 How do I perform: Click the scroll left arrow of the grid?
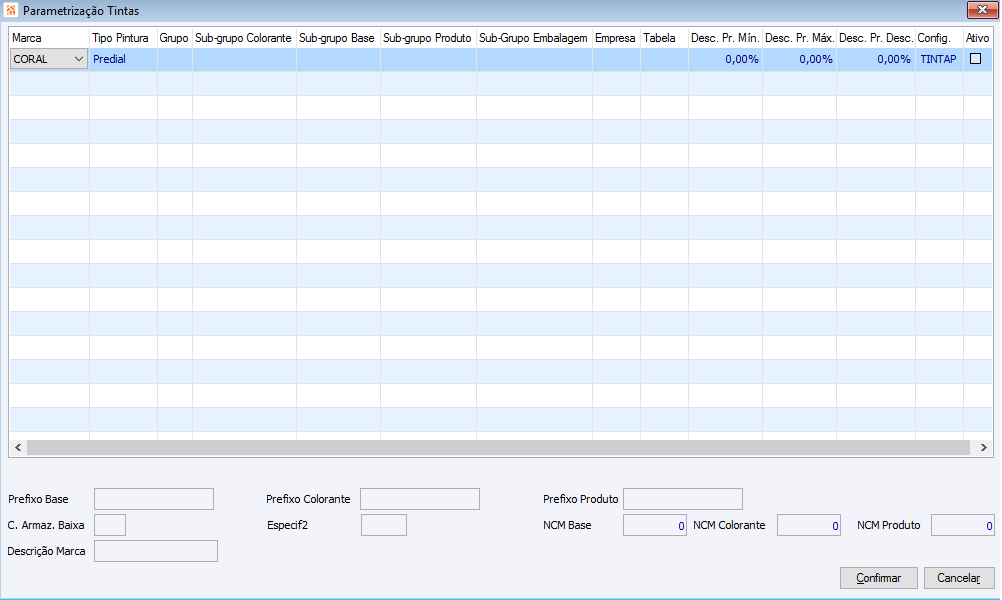click(18, 447)
